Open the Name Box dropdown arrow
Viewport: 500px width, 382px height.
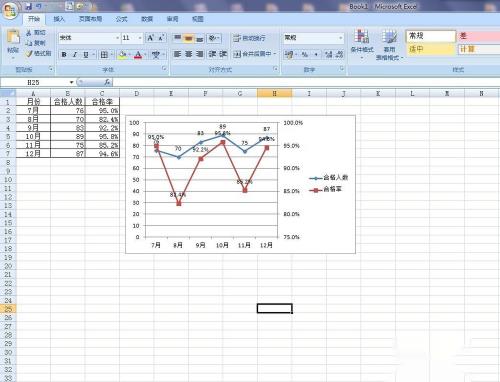pyautogui.click(x=71, y=82)
